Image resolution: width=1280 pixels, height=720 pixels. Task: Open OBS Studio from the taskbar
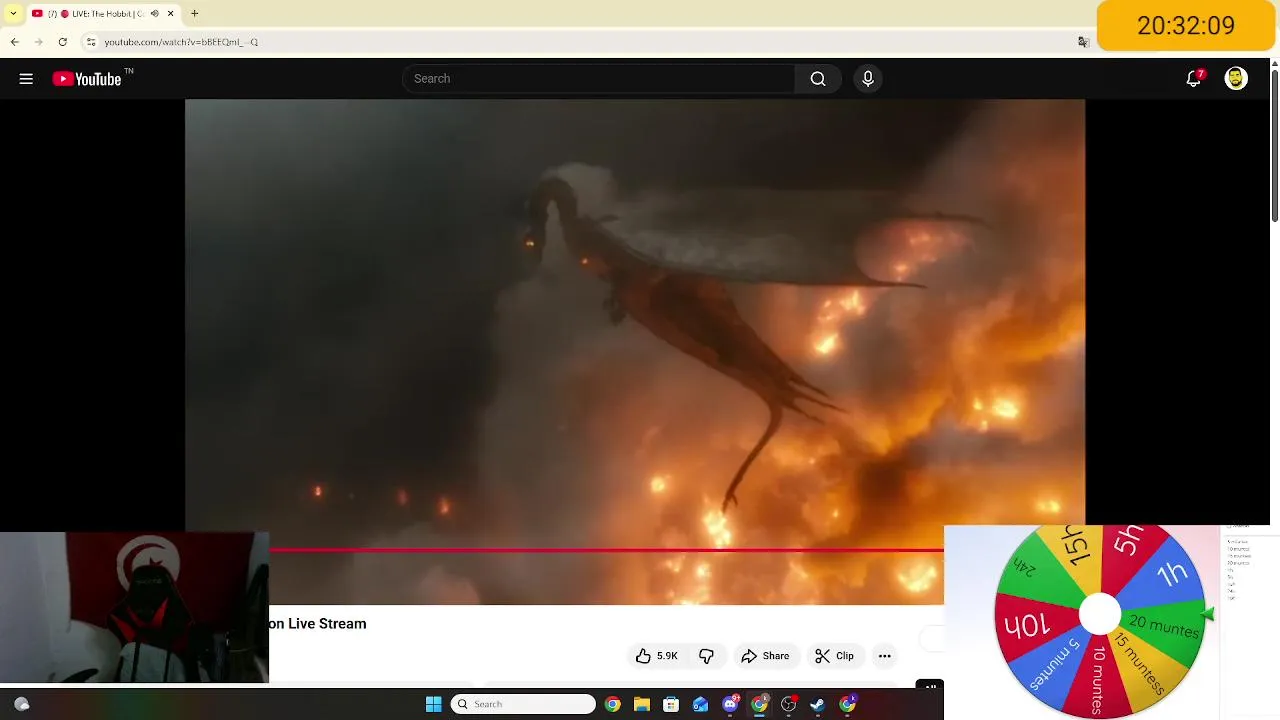pos(789,704)
